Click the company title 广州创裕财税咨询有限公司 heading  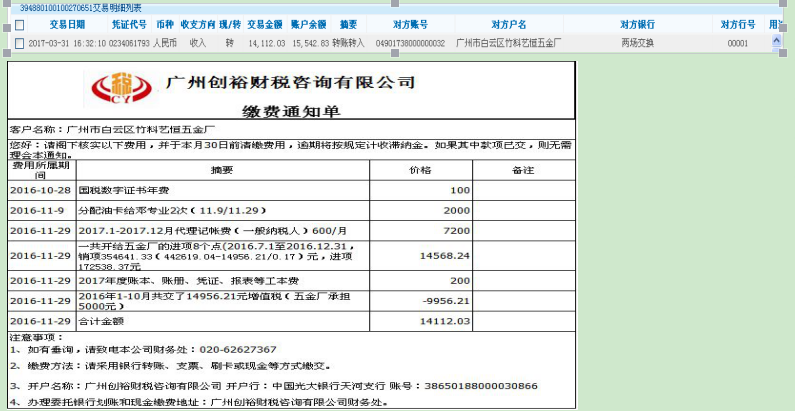291,83
